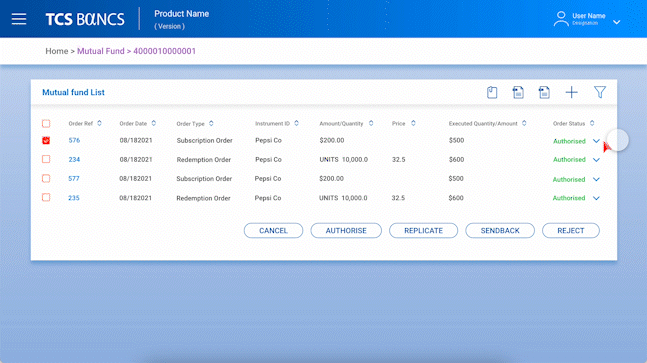The width and height of the screenshot is (647, 363).
Task: Click the REPLICATE button
Action: click(423, 231)
